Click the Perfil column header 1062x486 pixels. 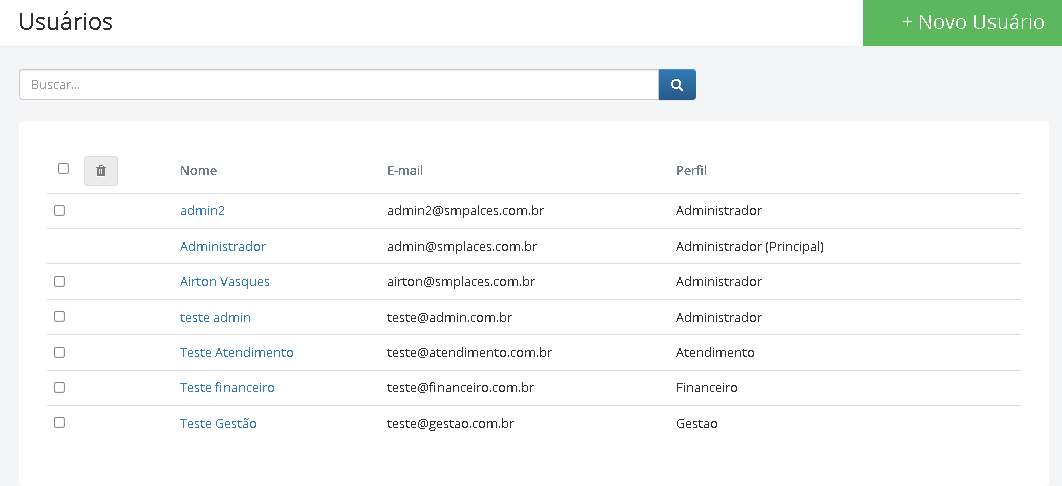coord(691,171)
